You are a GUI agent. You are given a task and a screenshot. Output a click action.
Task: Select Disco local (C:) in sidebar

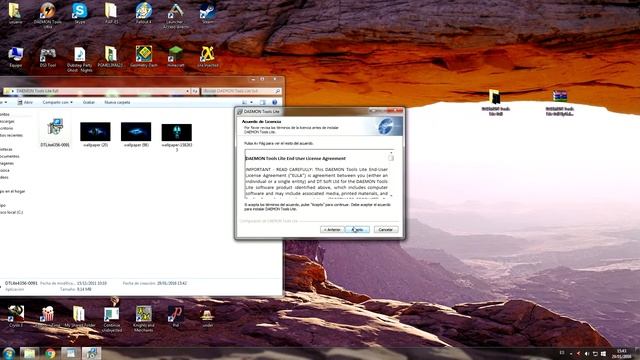pos(12,212)
